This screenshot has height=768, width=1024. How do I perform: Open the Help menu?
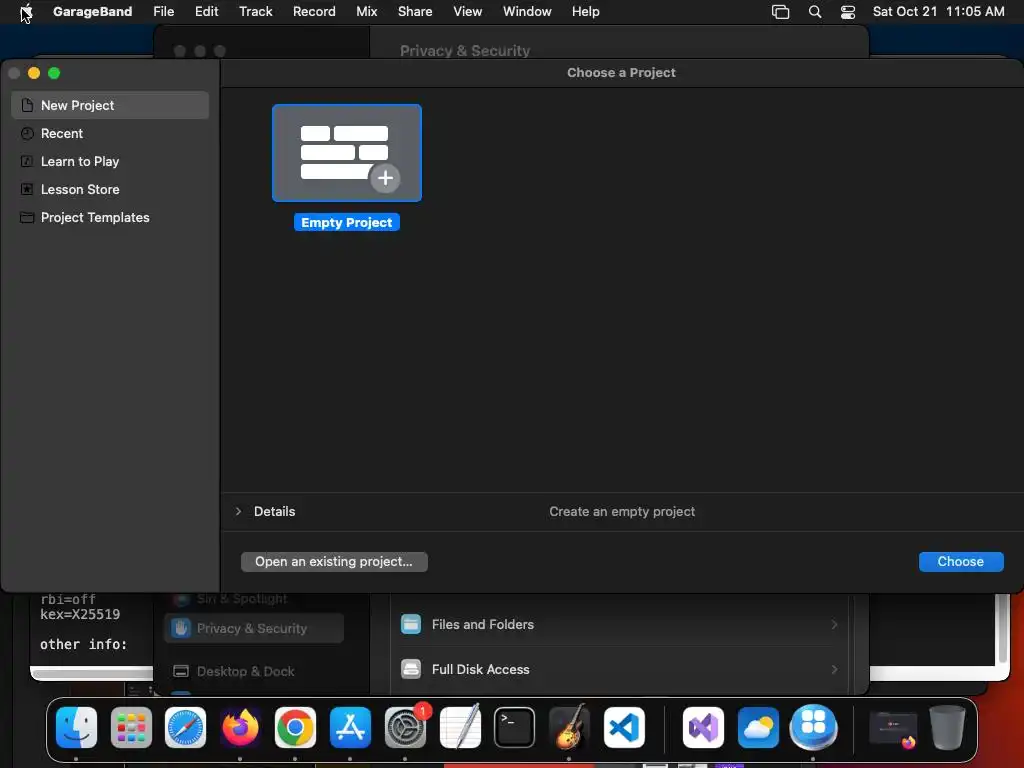point(586,11)
